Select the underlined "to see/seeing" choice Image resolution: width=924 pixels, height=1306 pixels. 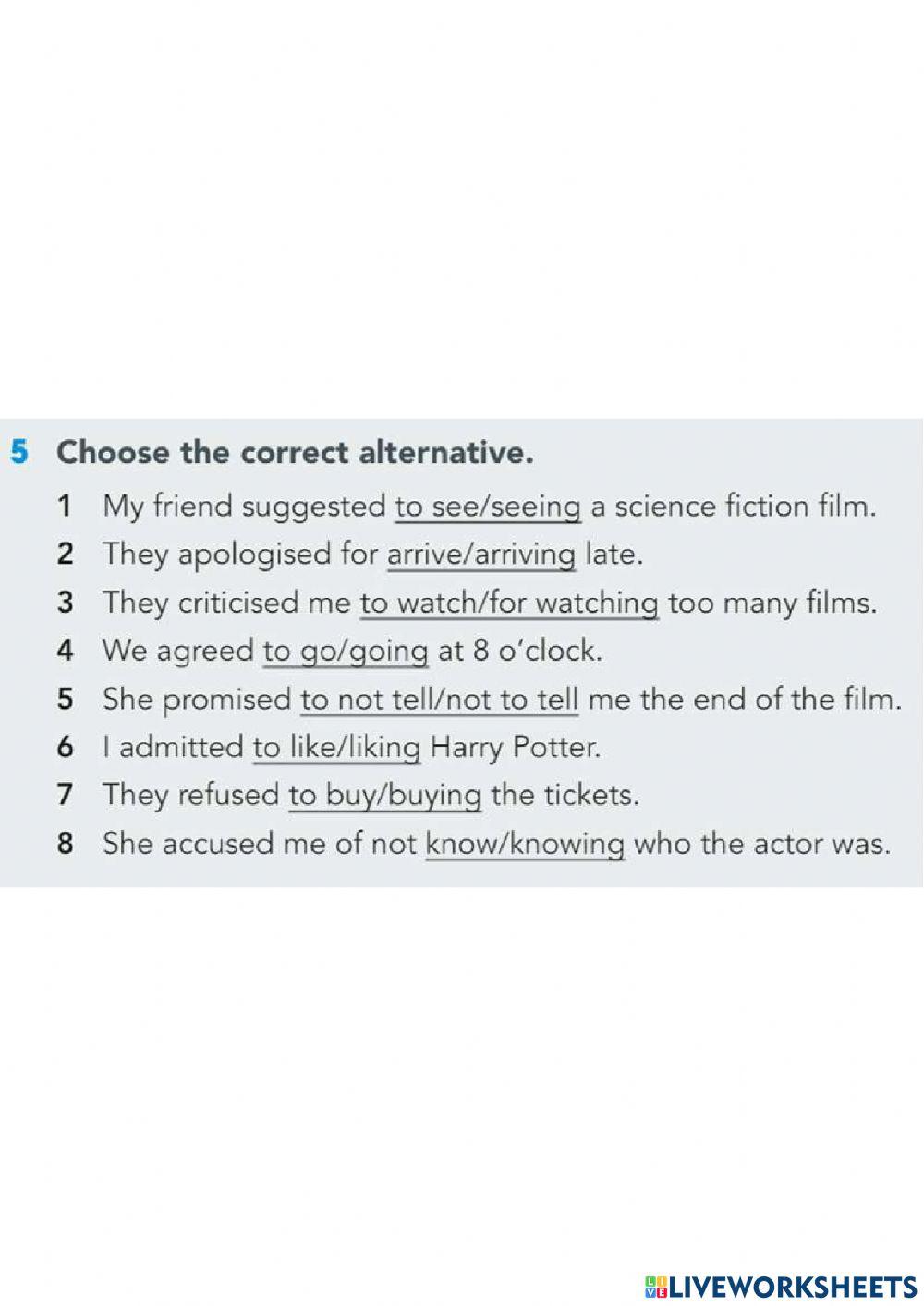(488, 507)
